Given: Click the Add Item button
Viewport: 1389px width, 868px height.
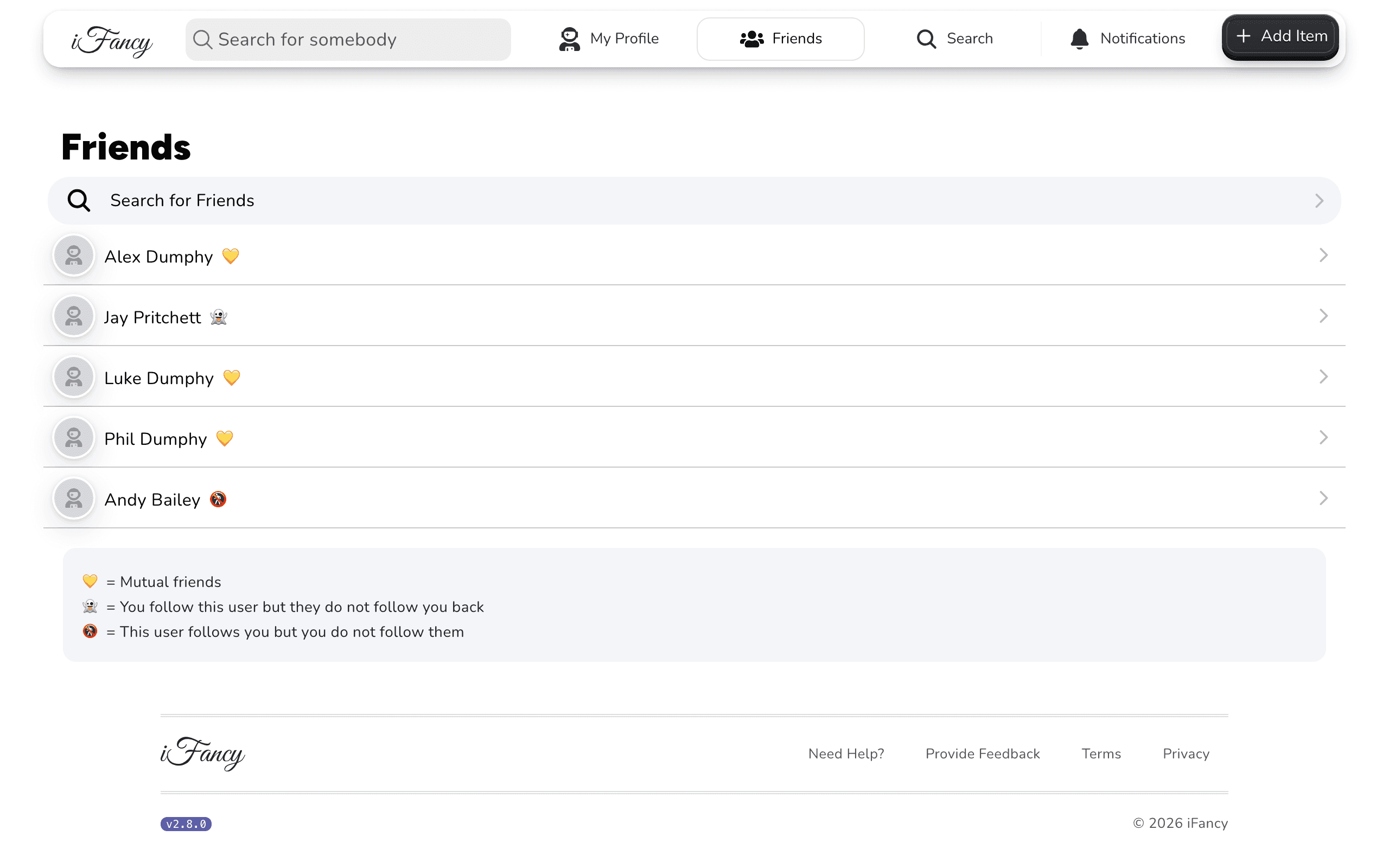Looking at the screenshot, I should click(1280, 37).
